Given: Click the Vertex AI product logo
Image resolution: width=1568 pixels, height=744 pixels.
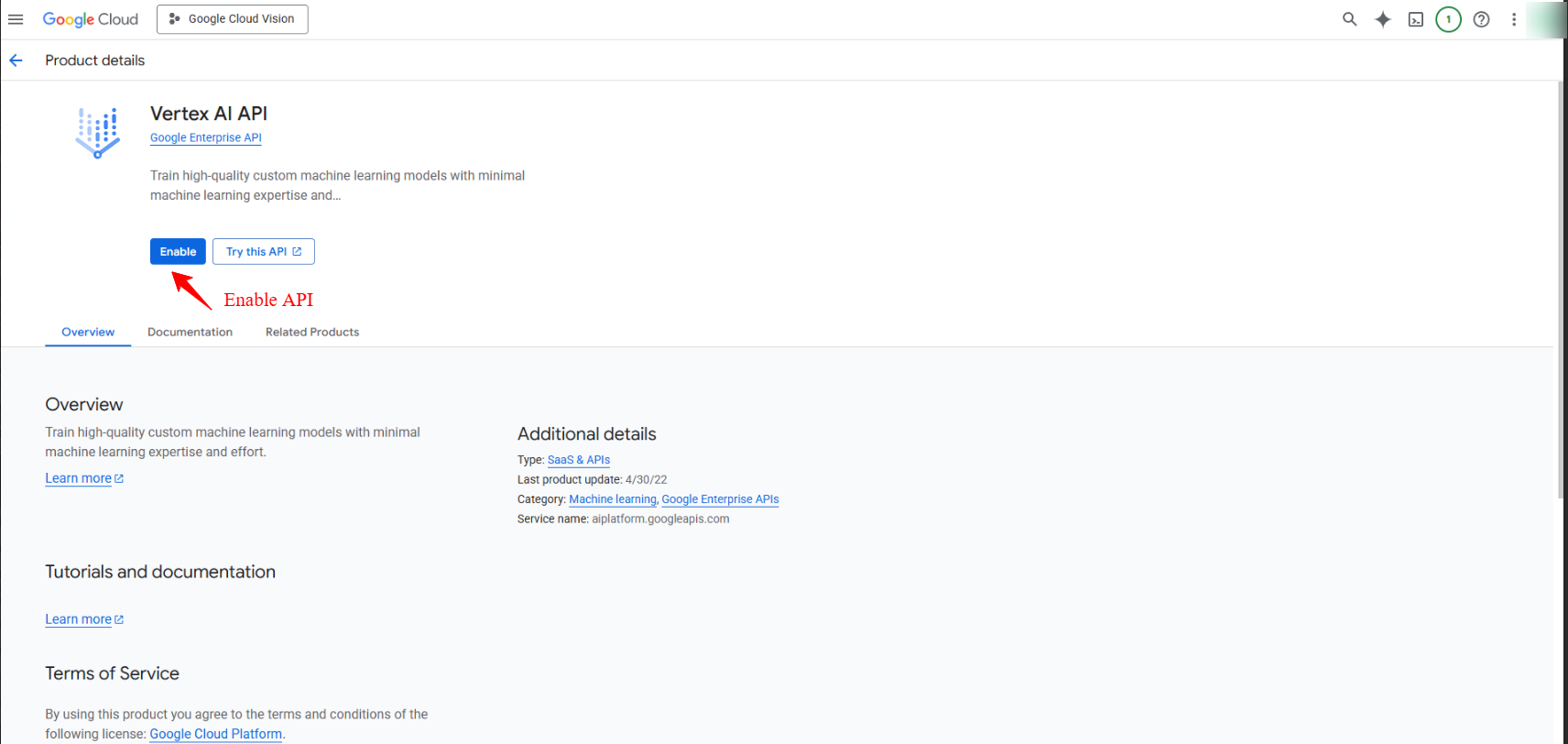Looking at the screenshot, I should click(97, 133).
